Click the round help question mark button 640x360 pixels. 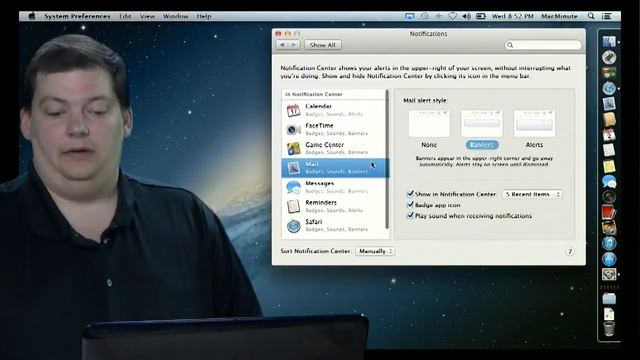[570, 251]
